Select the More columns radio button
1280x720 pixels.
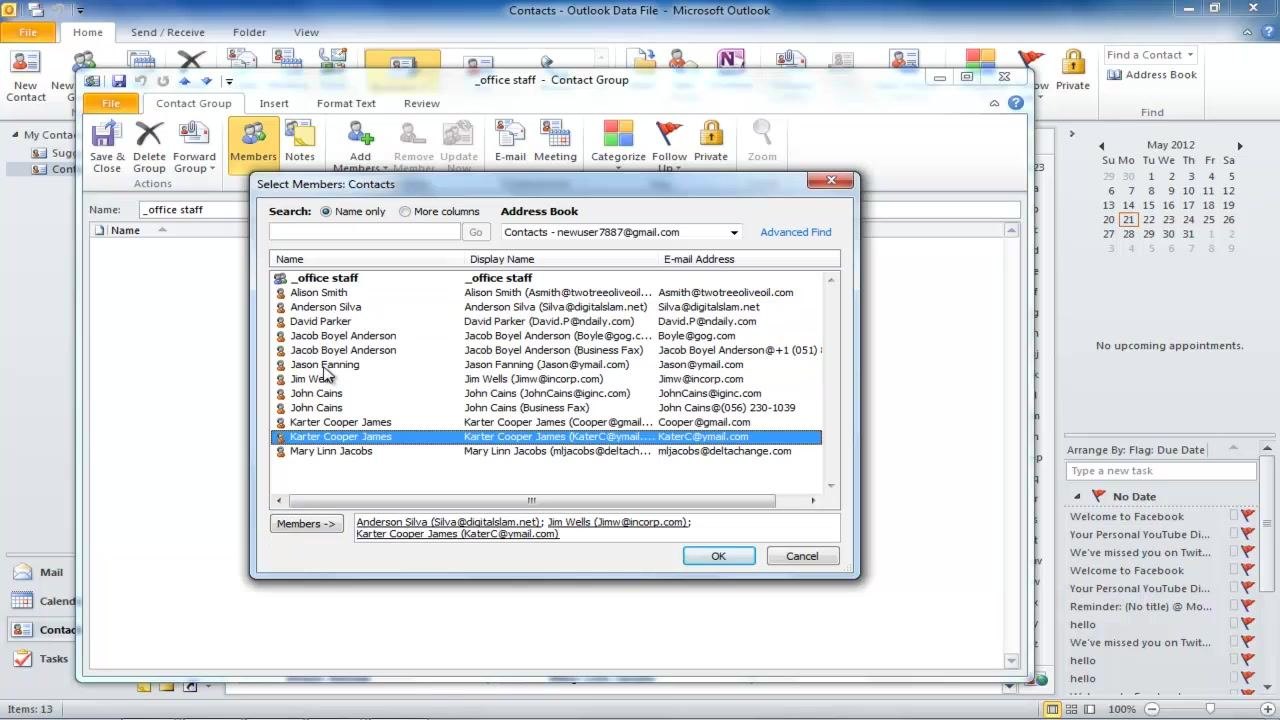[404, 212]
